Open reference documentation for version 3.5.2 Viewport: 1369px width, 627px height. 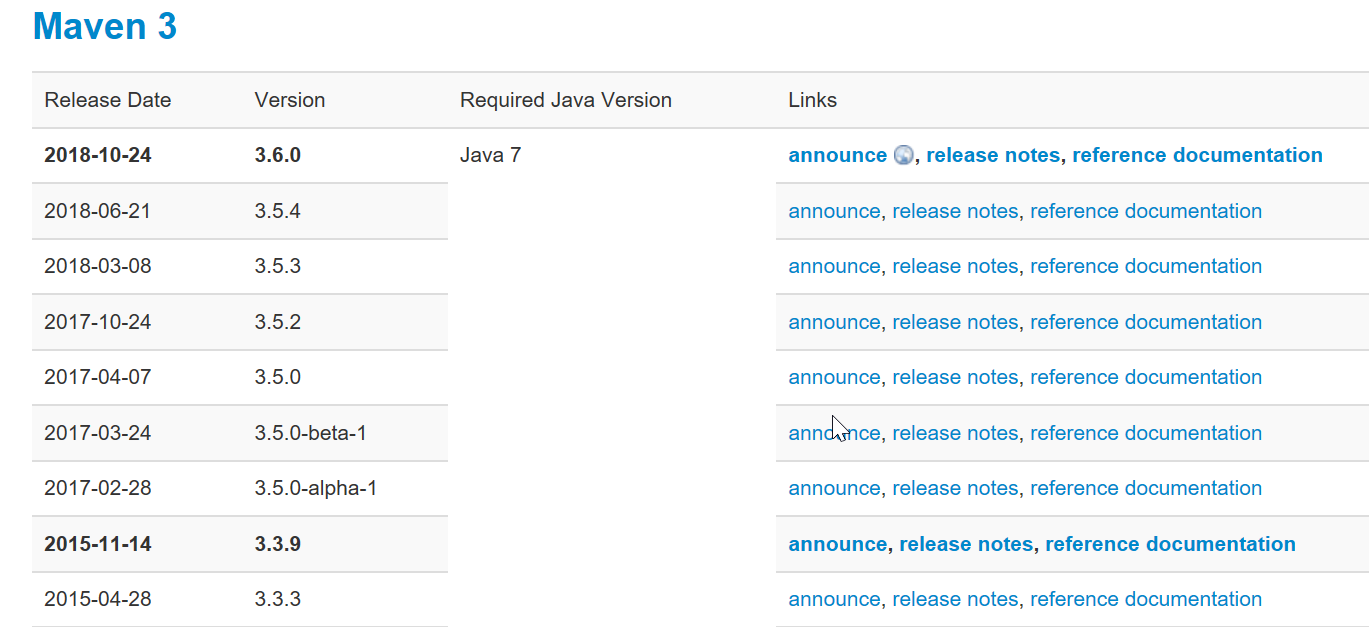(1145, 322)
